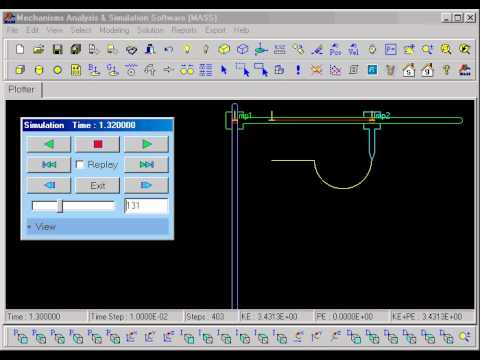Click the yellow zoom icon in bottom toolbar

pos(464,337)
